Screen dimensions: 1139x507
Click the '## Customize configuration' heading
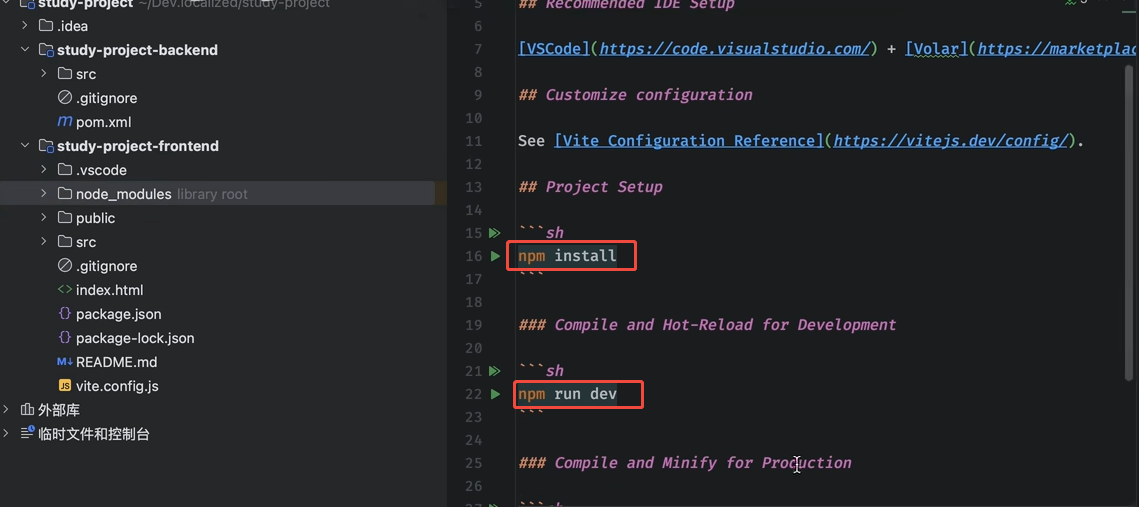tap(636, 94)
